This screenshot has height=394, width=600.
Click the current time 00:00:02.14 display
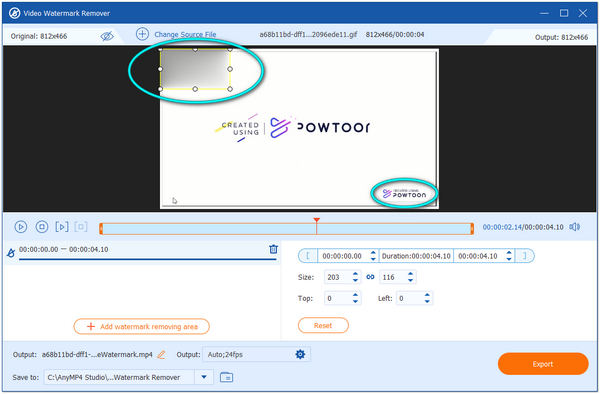click(x=502, y=227)
